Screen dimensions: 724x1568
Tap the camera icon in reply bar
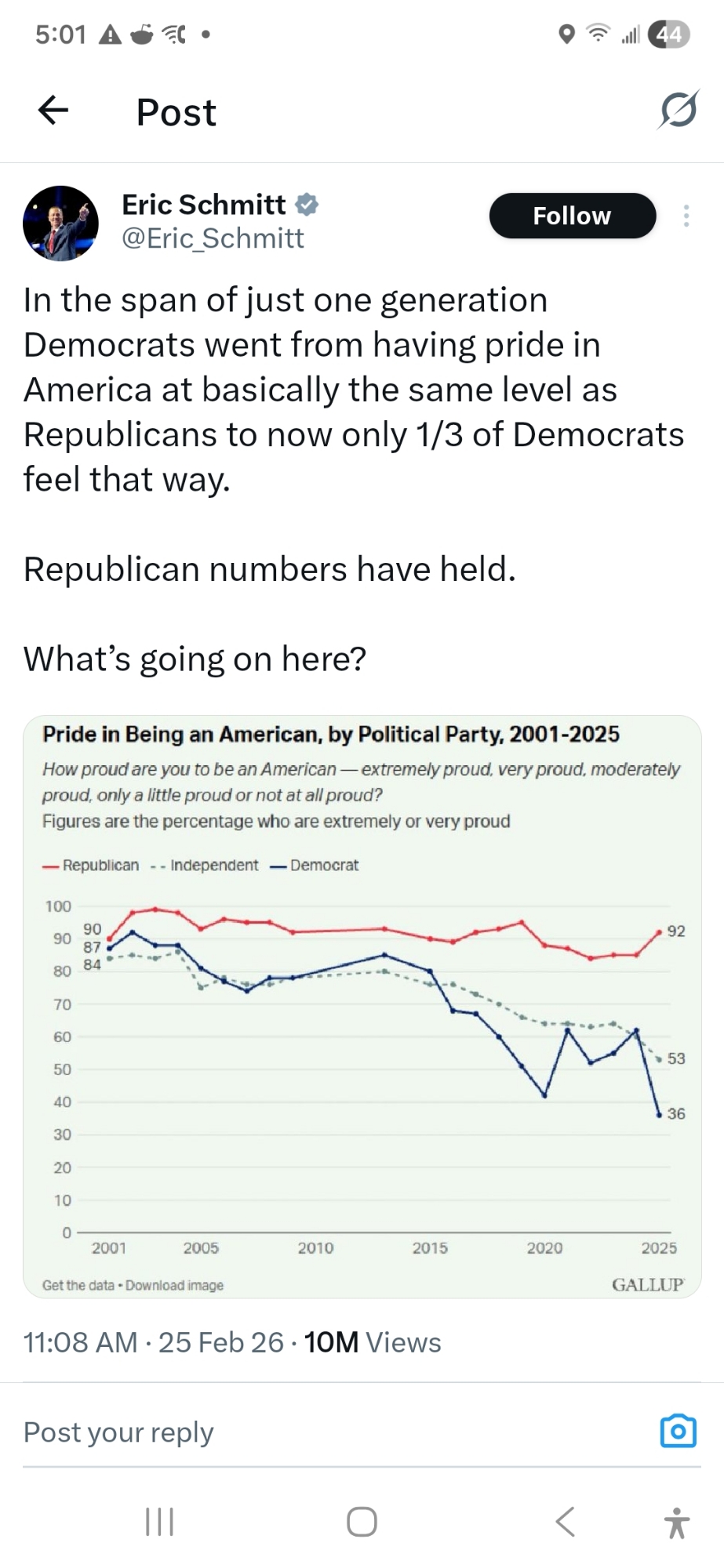(678, 1431)
